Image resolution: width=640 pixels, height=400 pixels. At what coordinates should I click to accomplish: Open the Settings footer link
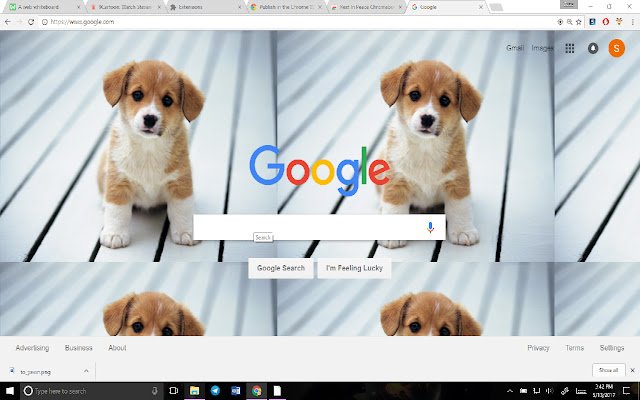pyautogui.click(x=612, y=348)
